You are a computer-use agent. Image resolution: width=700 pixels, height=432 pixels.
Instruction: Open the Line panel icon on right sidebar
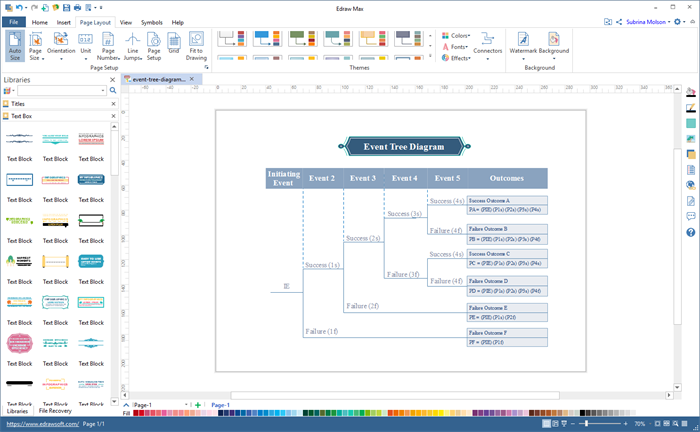tap(691, 108)
